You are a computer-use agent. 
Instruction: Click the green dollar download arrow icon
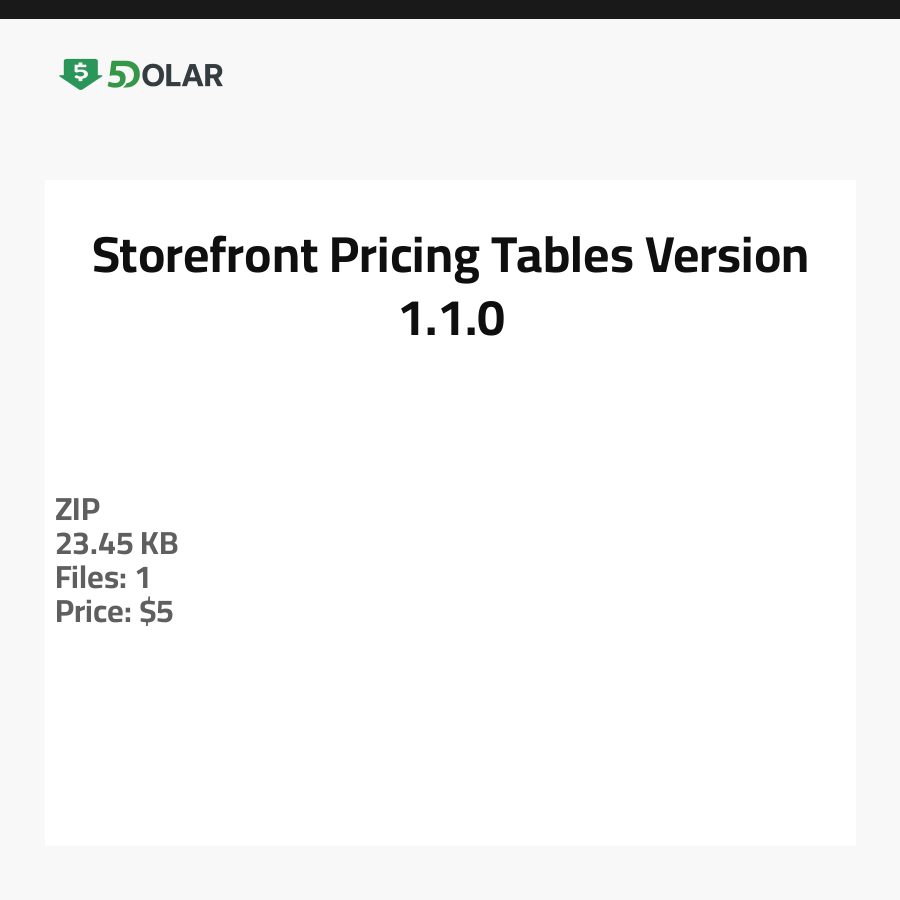[x=80, y=74]
